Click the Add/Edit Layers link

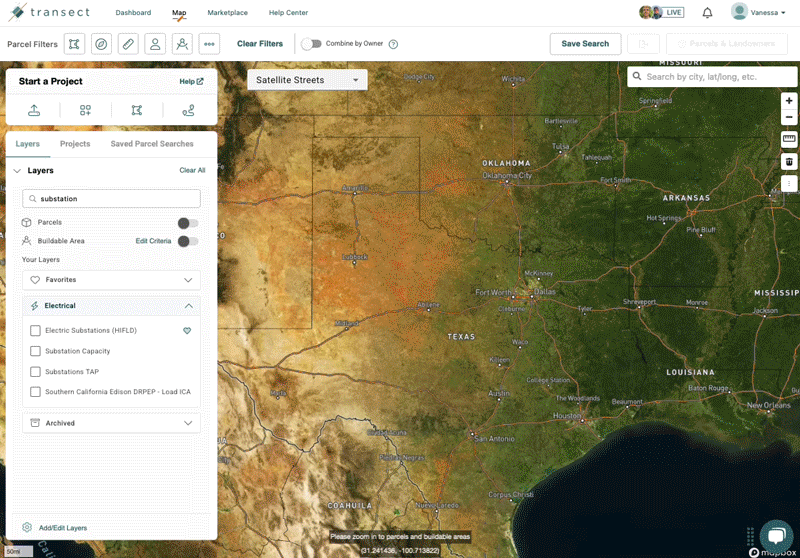[63, 528]
